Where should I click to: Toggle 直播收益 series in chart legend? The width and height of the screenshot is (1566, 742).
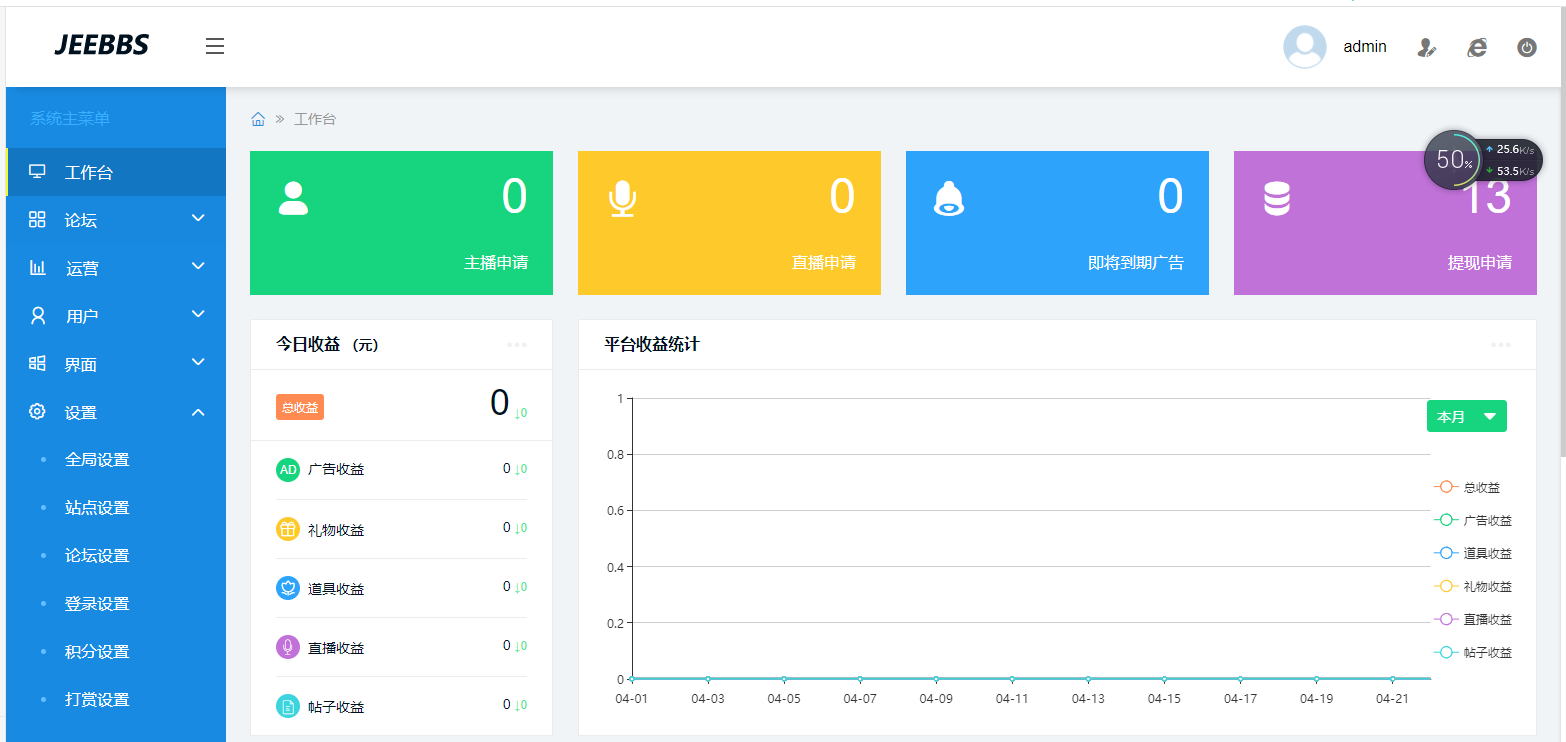click(1472, 619)
